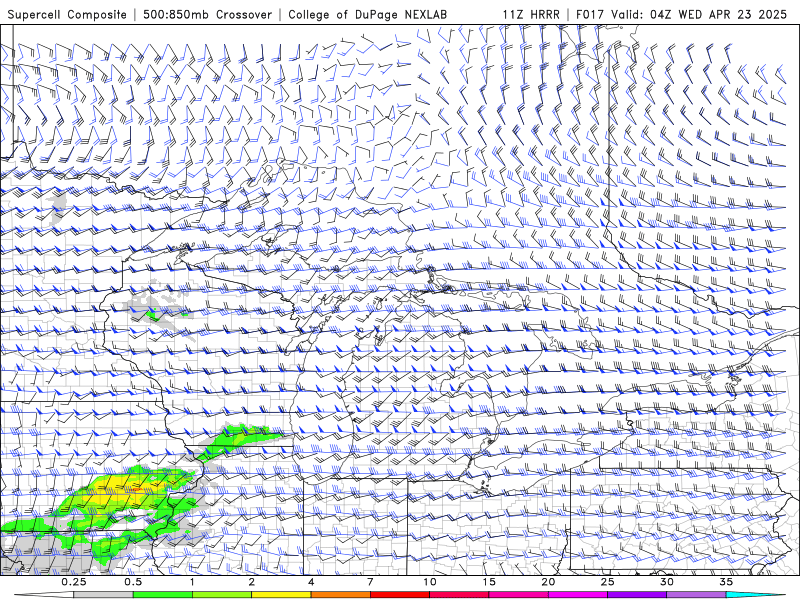Click the orange color bar segment (4–7)
Image resolution: width=800 pixels, height=600 pixels.
(340, 595)
